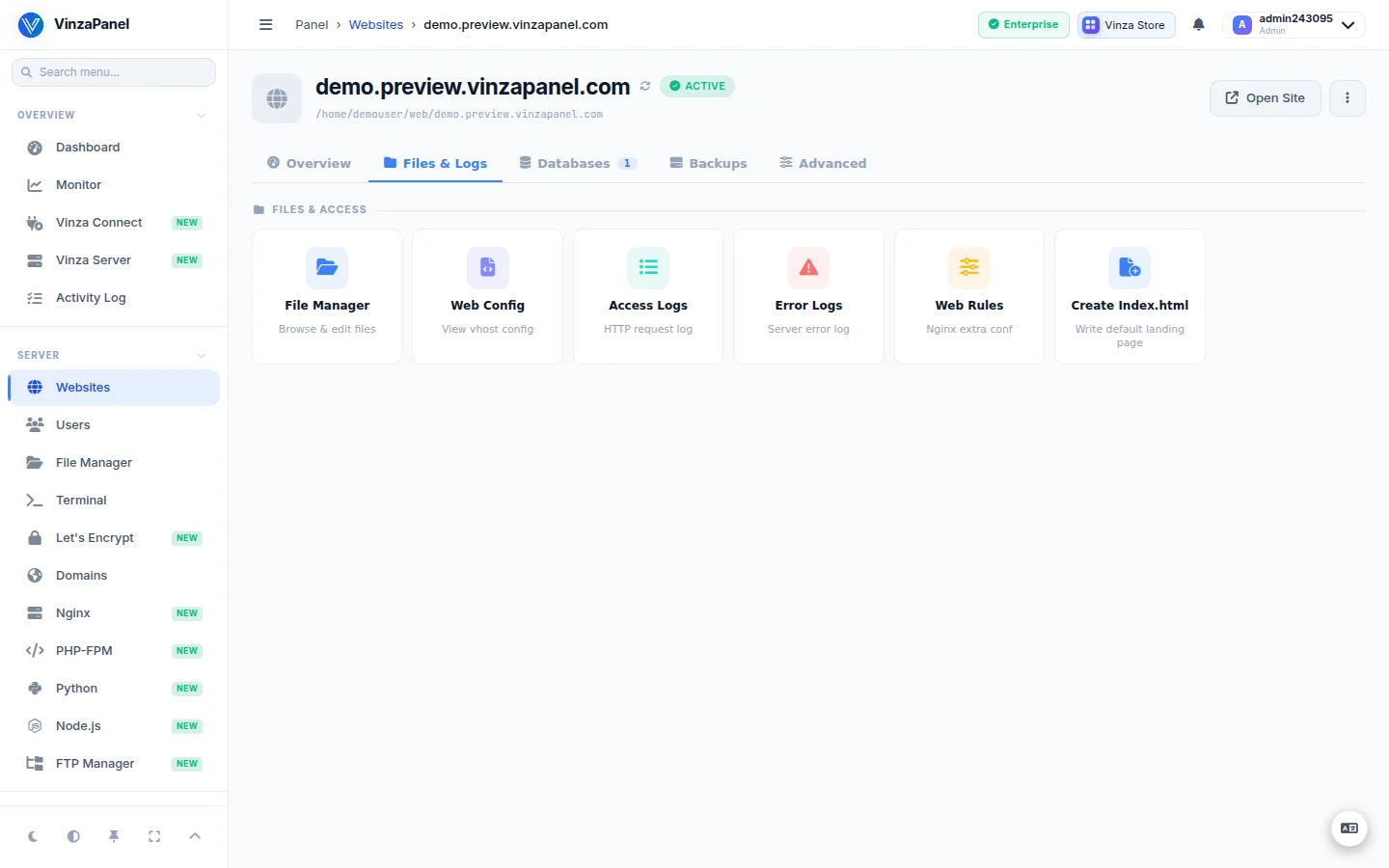Open the File Manager card
Viewport: 1389px width, 868px height.
point(327,296)
